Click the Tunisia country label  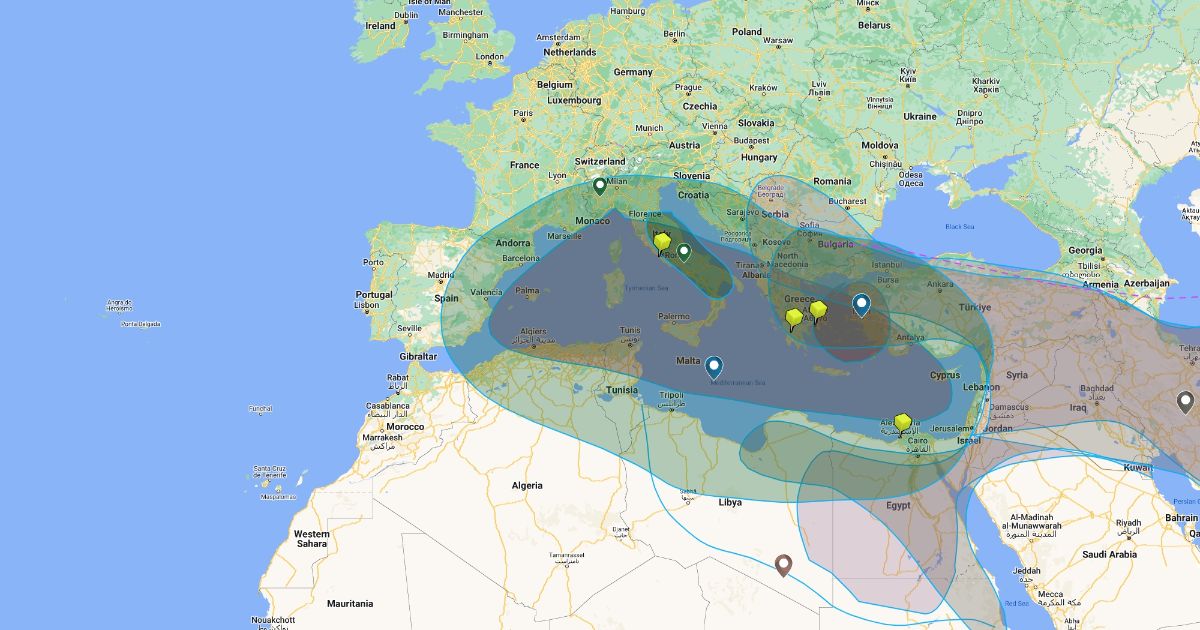pyautogui.click(x=623, y=390)
